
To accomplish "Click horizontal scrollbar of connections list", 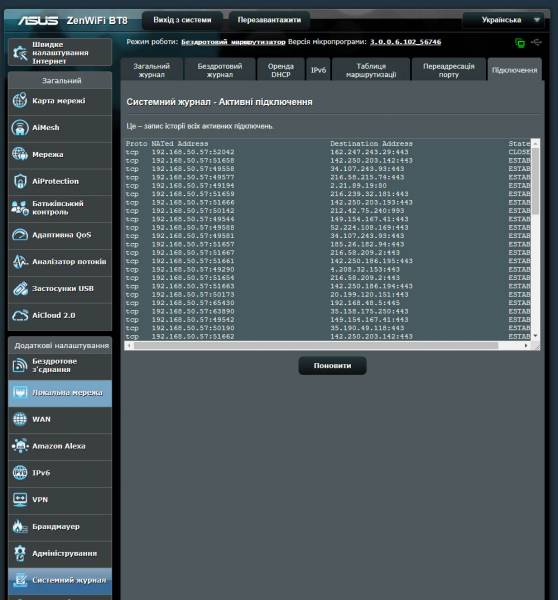I will click(316, 346).
